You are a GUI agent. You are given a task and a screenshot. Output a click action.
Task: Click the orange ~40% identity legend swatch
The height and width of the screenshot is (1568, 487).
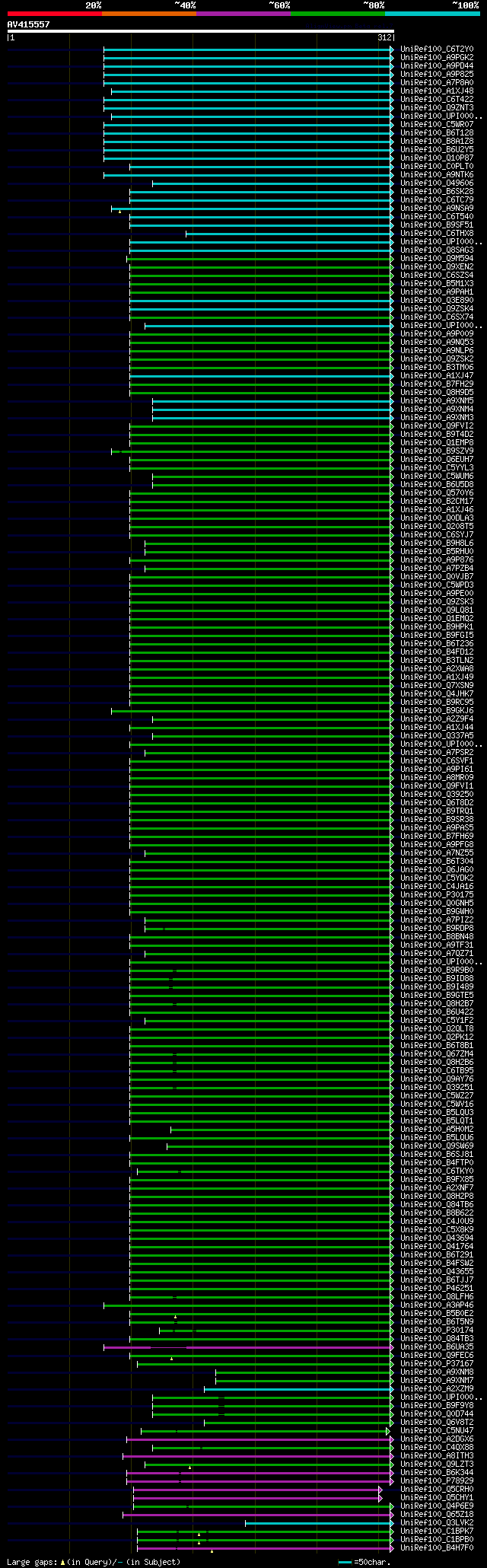pos(149,14)
